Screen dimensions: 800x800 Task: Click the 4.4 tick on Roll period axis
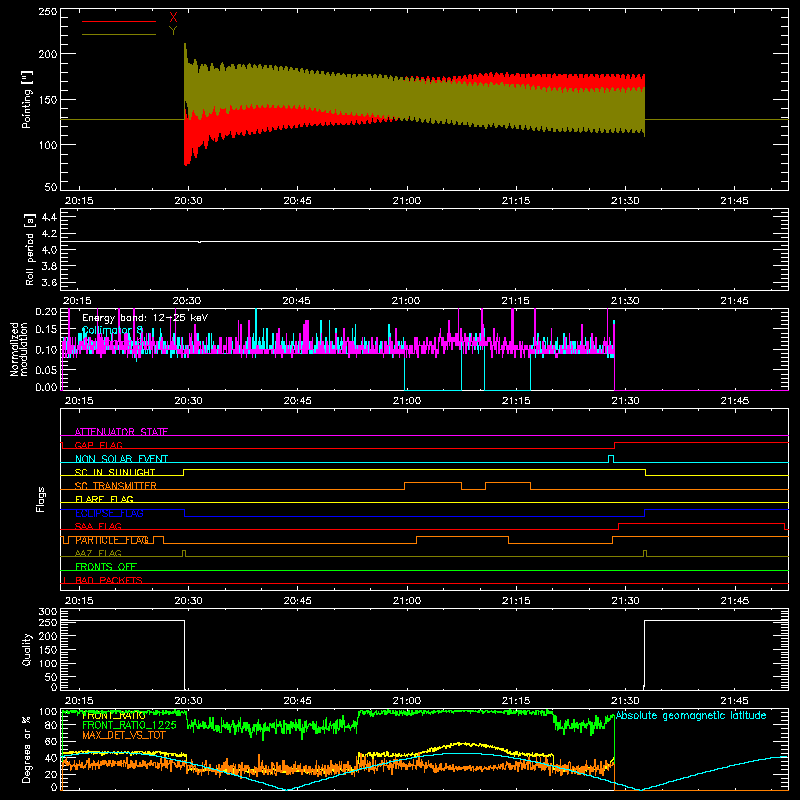[49, 217]
